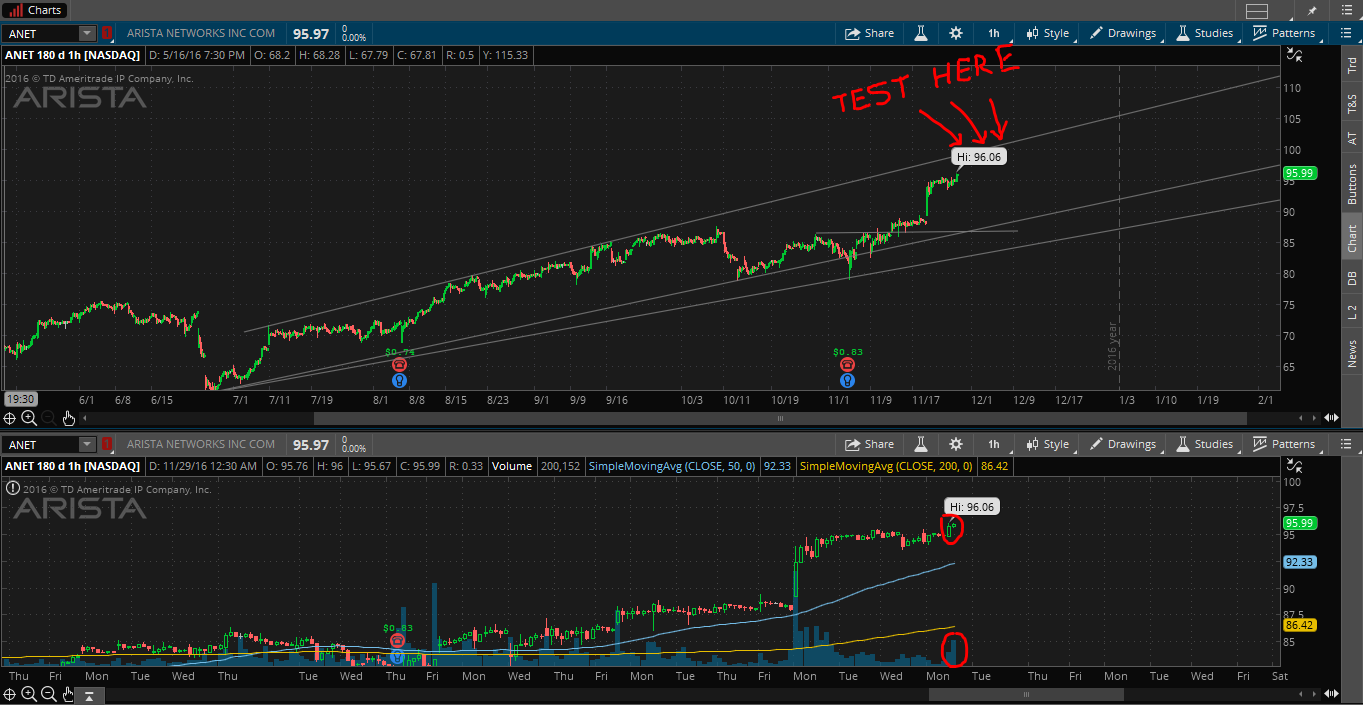Click zoom in magnifier under lower chart
1363x705 pixels.
28,694
